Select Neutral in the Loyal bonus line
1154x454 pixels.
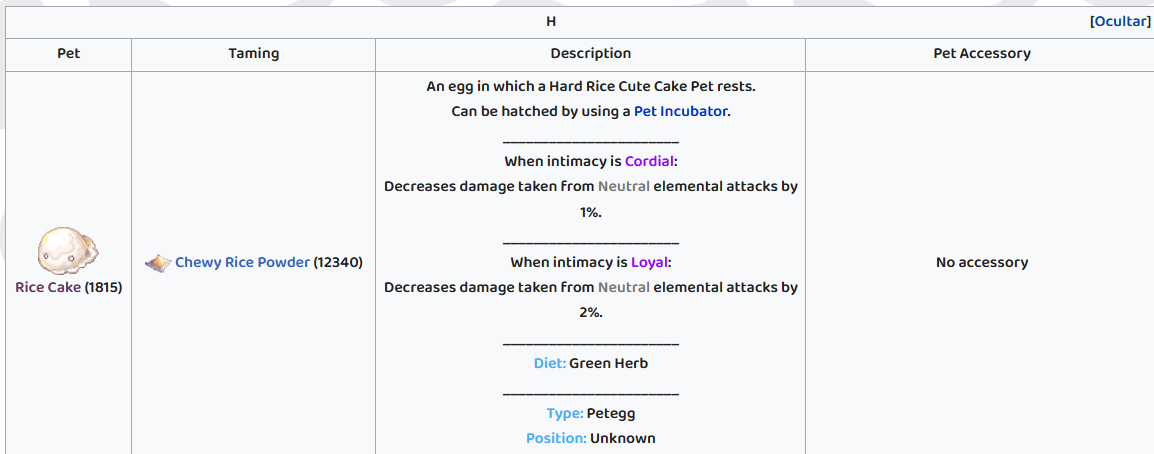click(x=624, y=288)
